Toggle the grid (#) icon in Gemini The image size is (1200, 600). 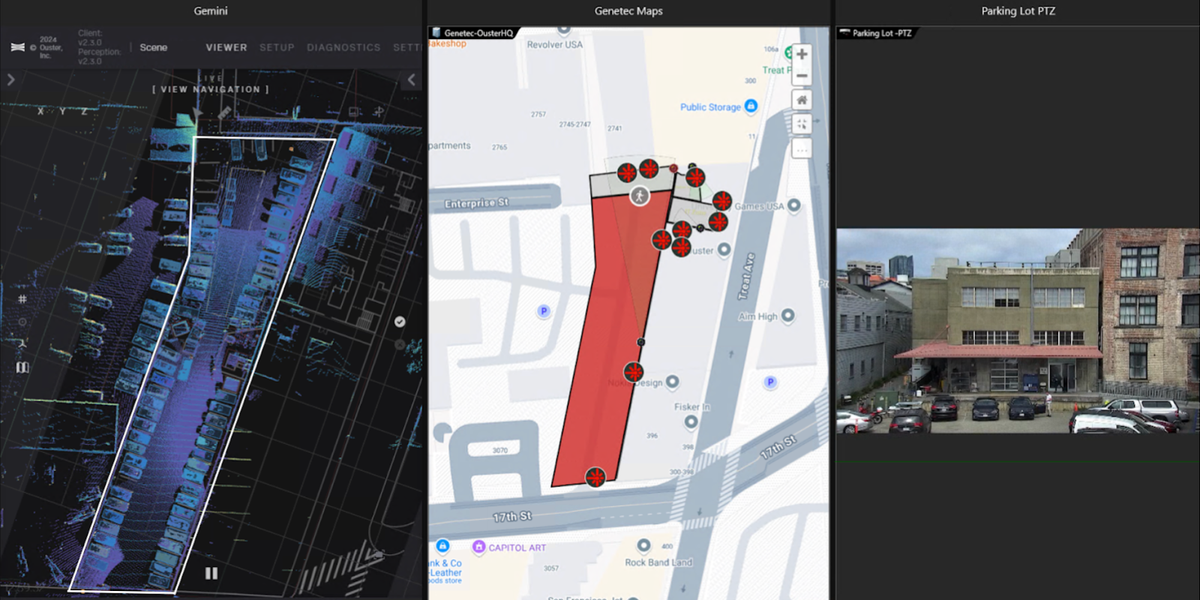(x=22, y=299)
